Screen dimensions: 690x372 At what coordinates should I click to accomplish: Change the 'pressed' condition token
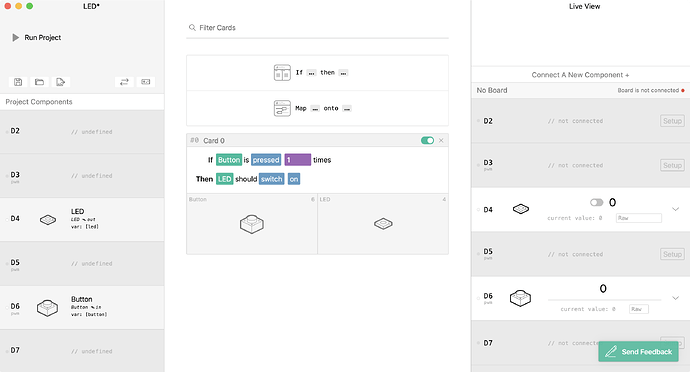(x=266, y=160)
